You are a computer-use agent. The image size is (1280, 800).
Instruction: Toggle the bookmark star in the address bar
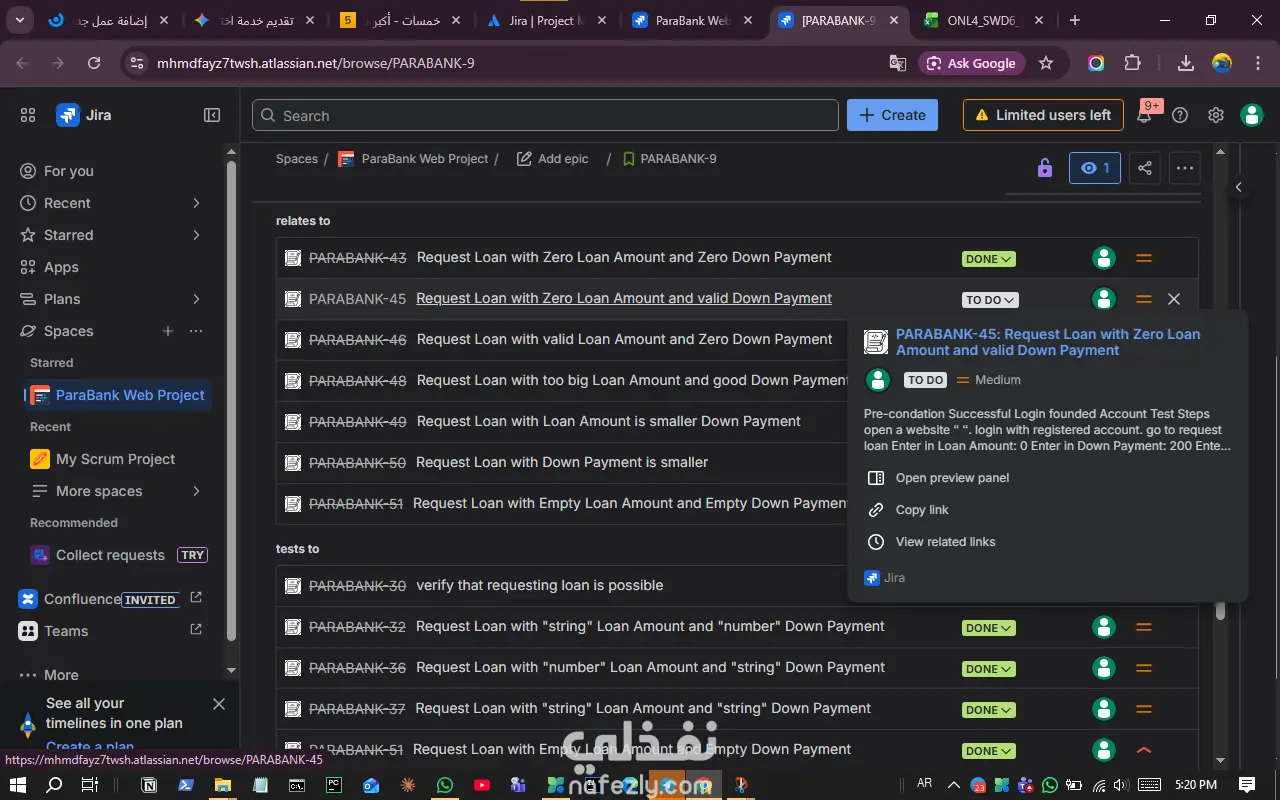(1046, 63)
